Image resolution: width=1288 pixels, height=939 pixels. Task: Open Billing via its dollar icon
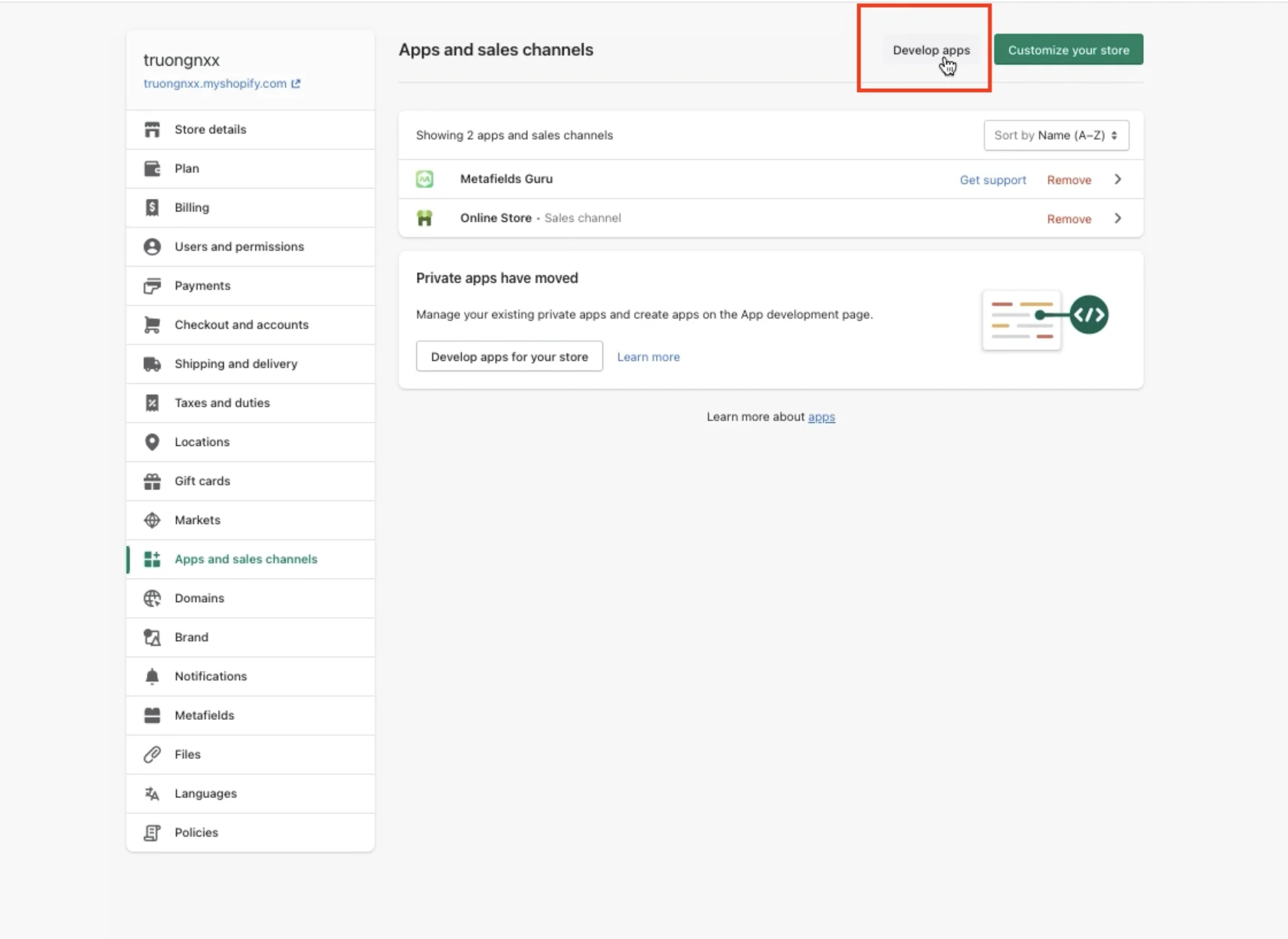pyautogui.click(x=152, y=207)
